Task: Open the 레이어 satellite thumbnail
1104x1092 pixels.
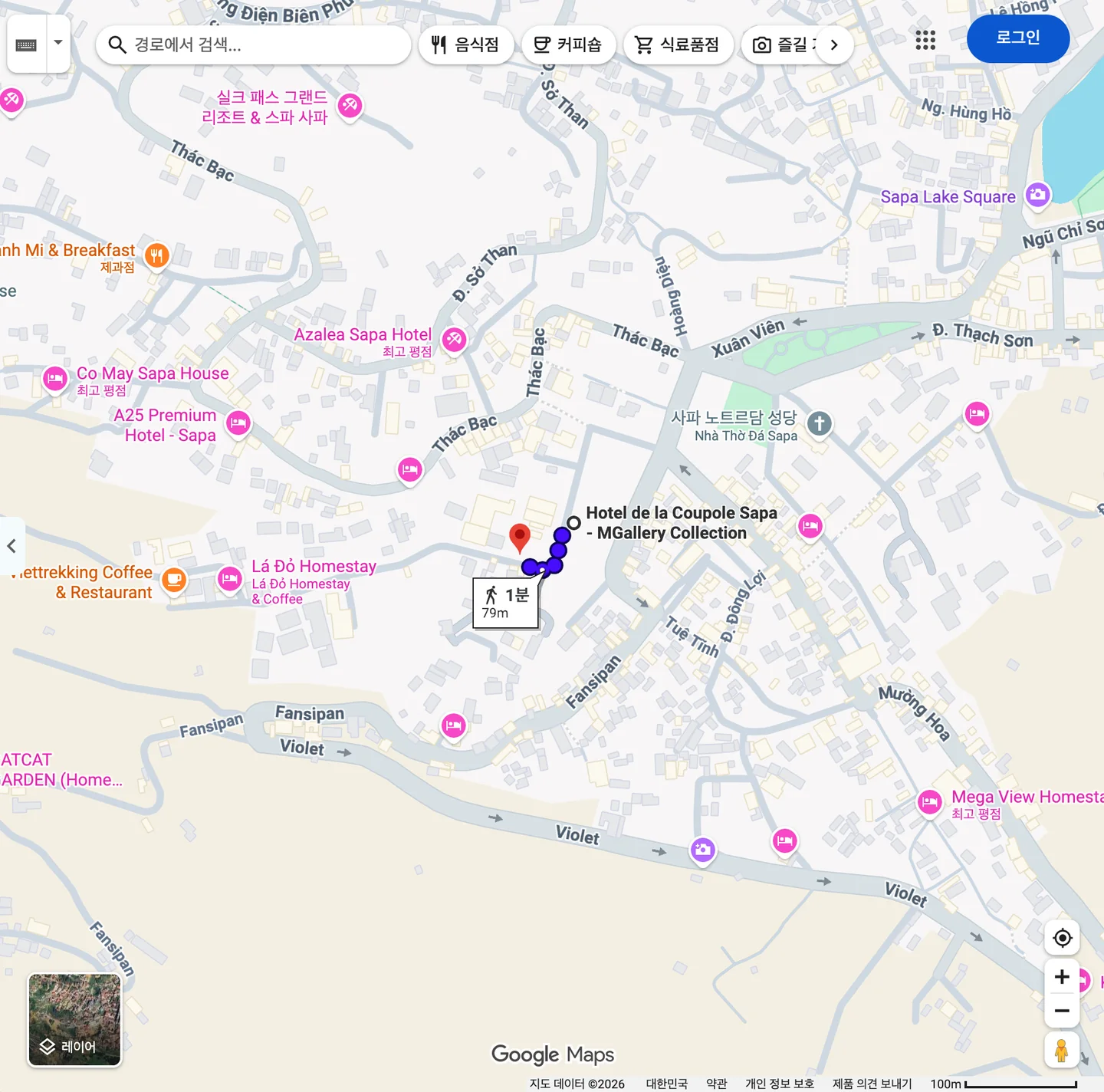Action: click(x=74, y=1020)
